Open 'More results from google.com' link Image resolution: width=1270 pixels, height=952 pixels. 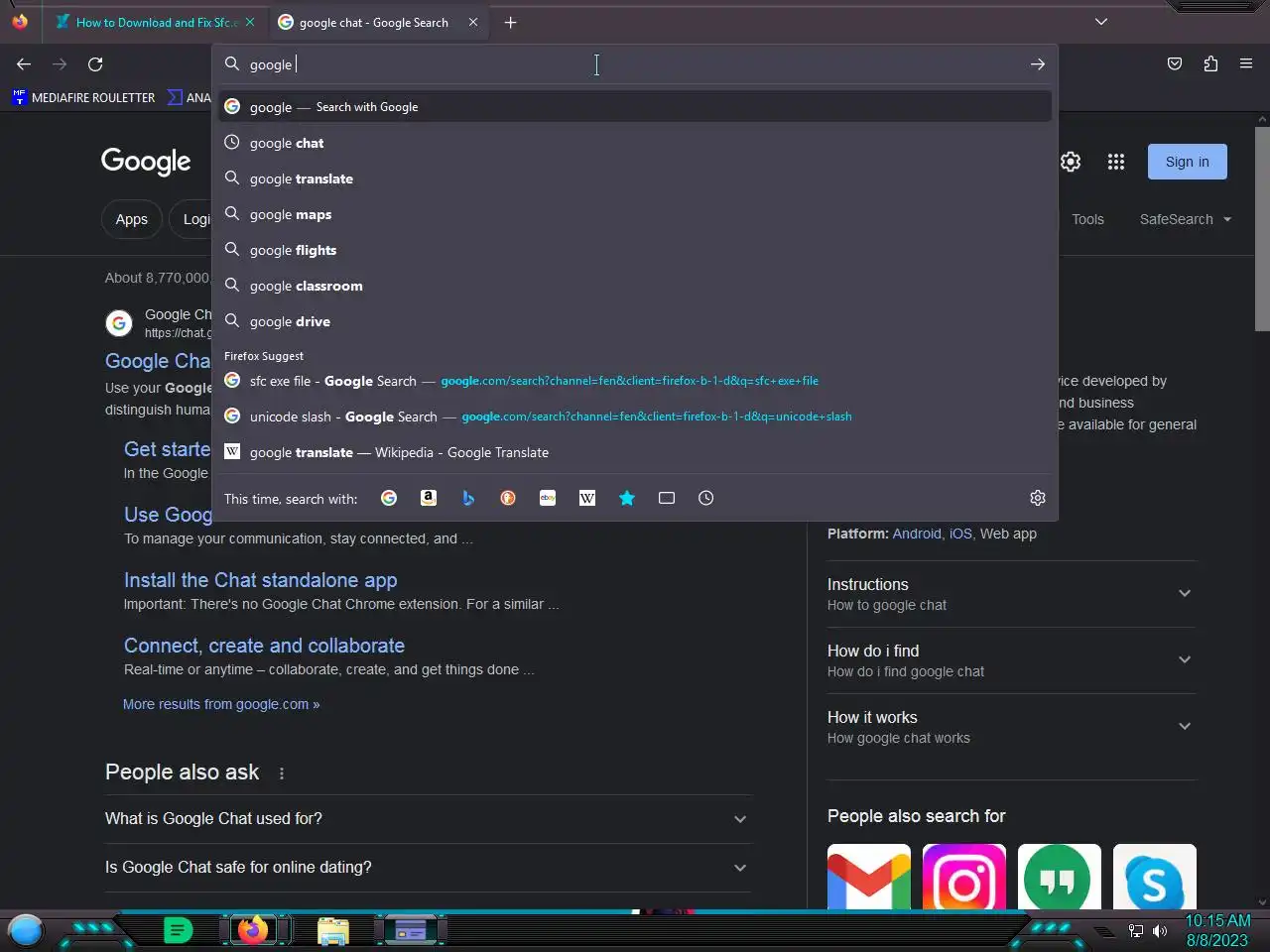tap(221, 704)
